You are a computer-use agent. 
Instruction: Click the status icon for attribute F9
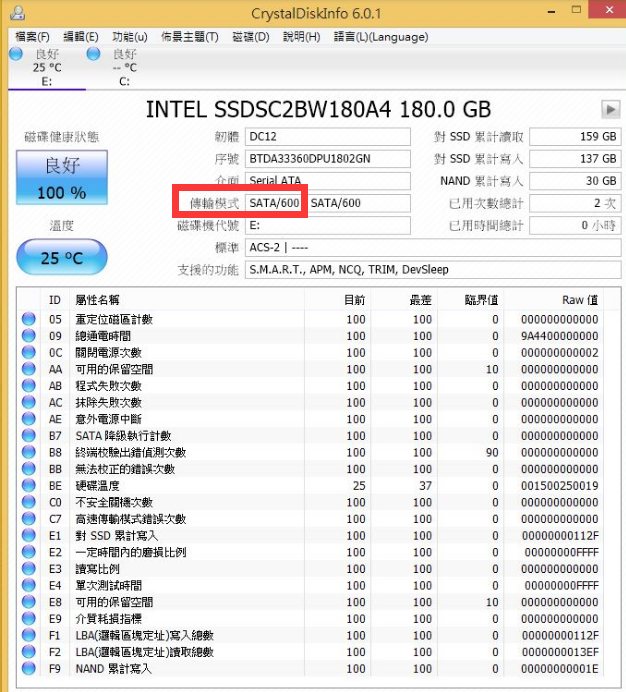[x=29, y=668]
